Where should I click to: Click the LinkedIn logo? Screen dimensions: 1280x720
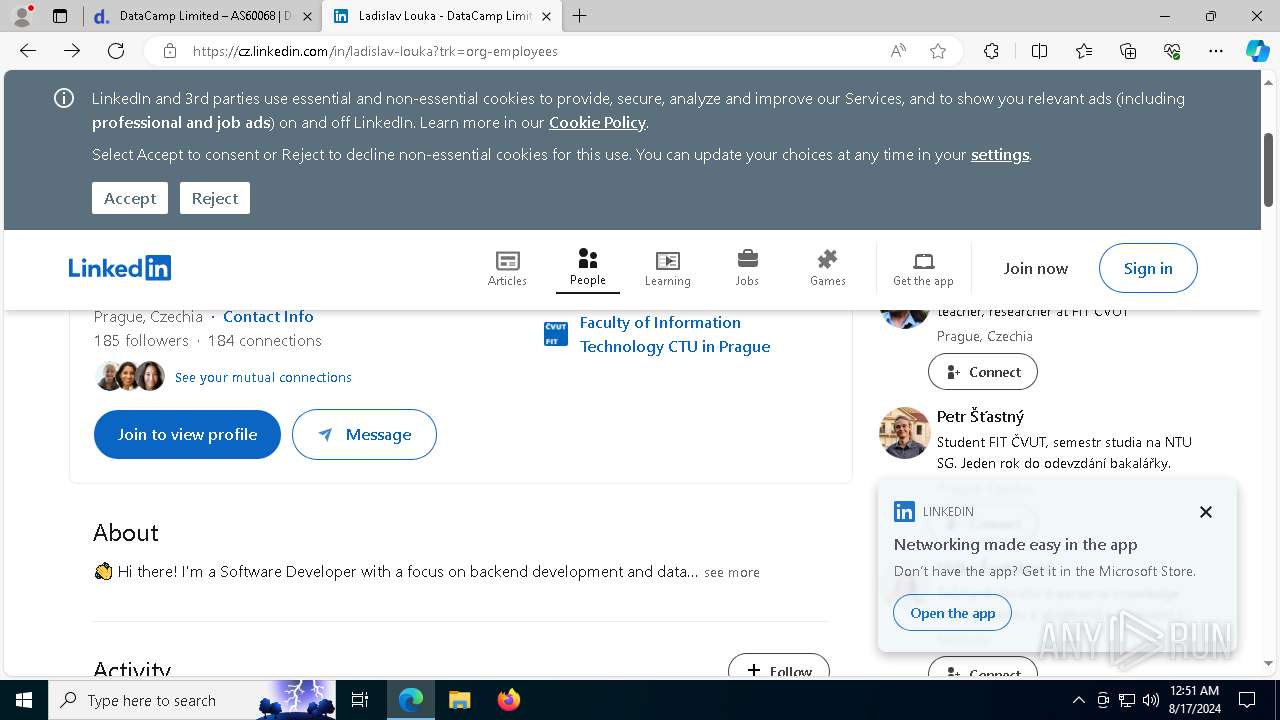tap(120, 268)
